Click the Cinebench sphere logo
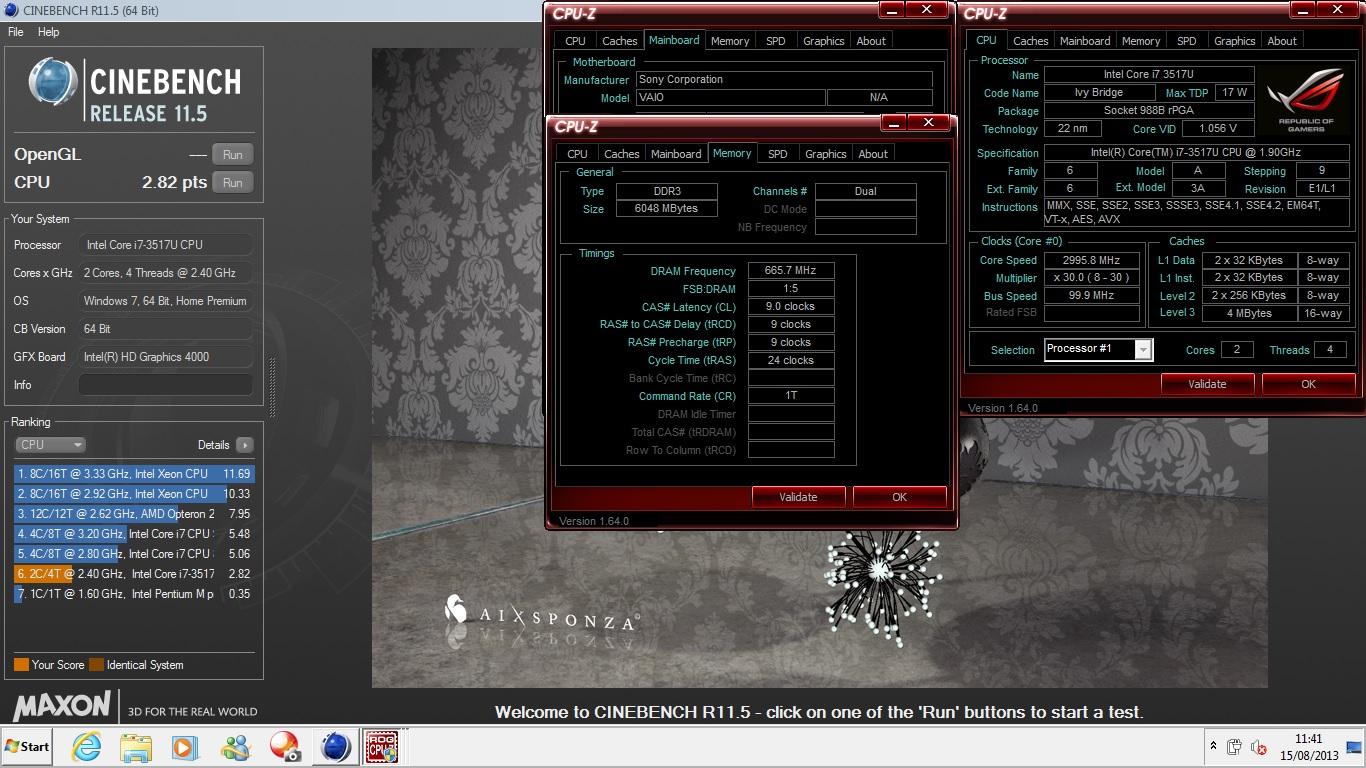The width and height of the screenshot is (1366, 768). tap(53, 83)
